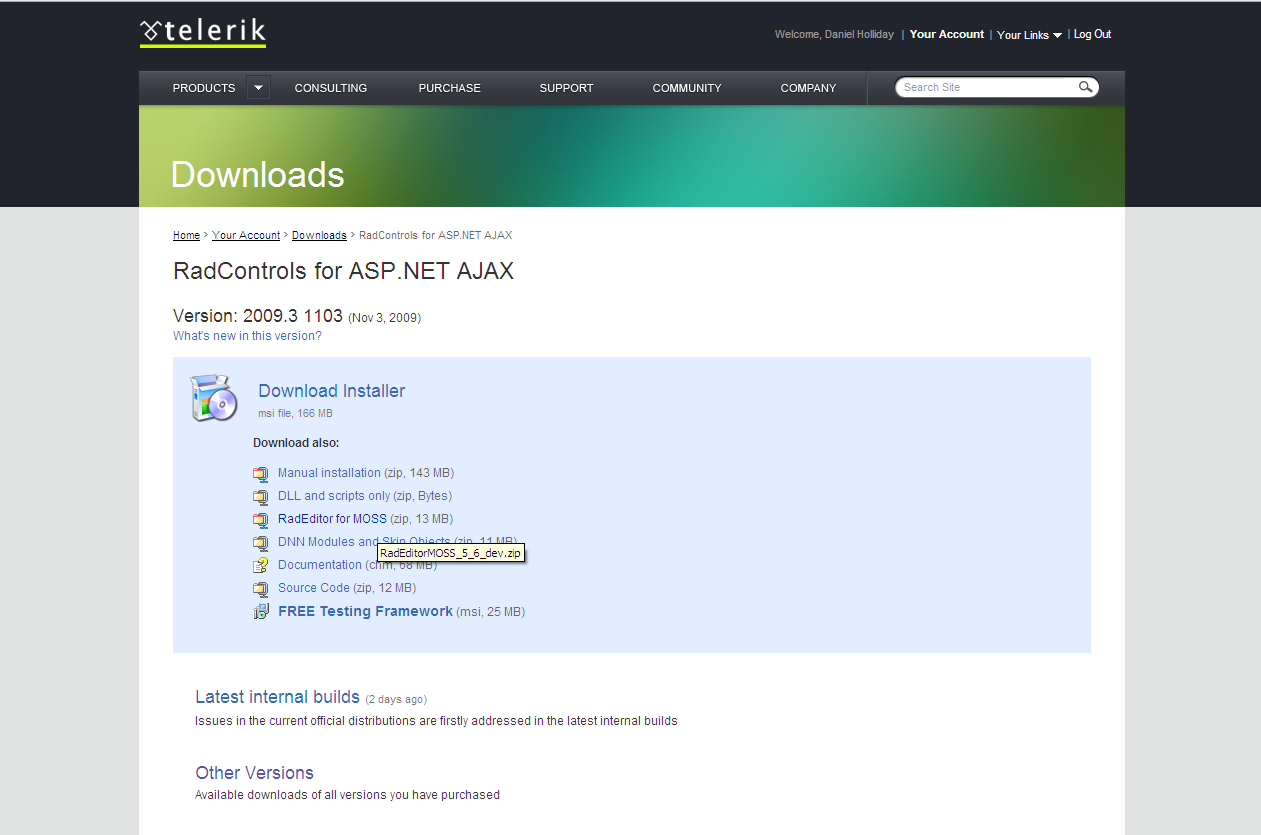Click the Version: 2009.3 1103 text
This screenshot has width=1261, height=835.
coord(258,316)
